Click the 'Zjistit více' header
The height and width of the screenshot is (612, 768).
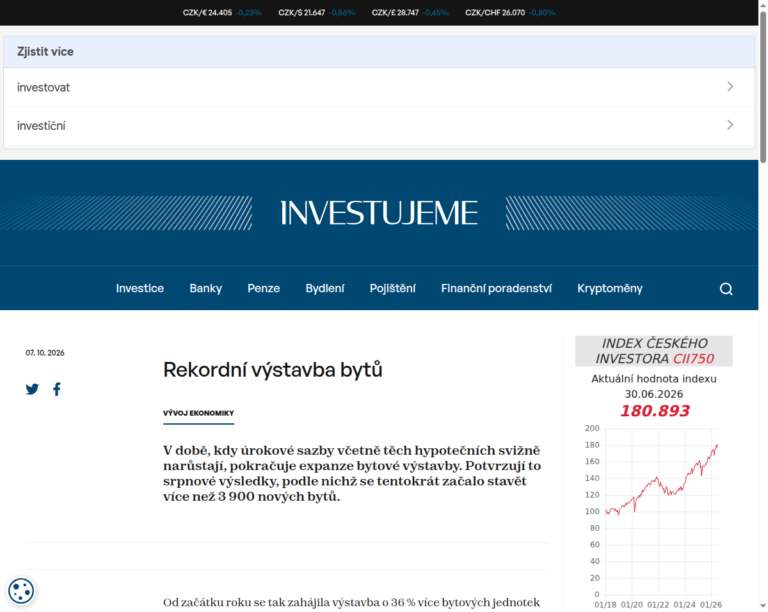click(x=379, y=52)
